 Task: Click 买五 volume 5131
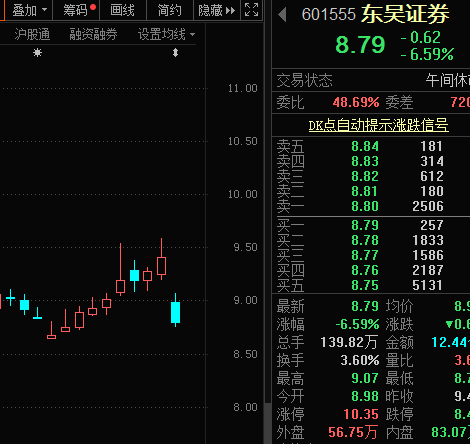click(428, 285)
